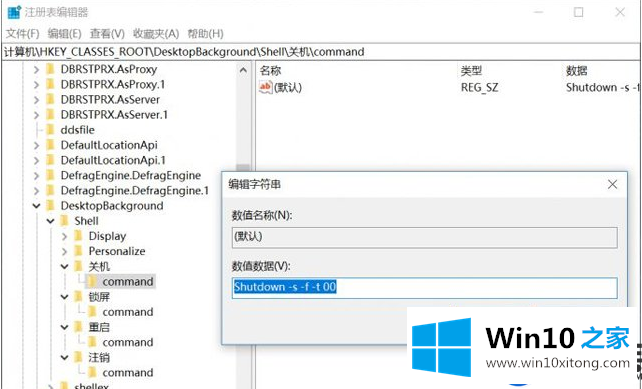Click the ddsfile folder icon
Viewport: 642px width, 389px height.
coord(50,130)
